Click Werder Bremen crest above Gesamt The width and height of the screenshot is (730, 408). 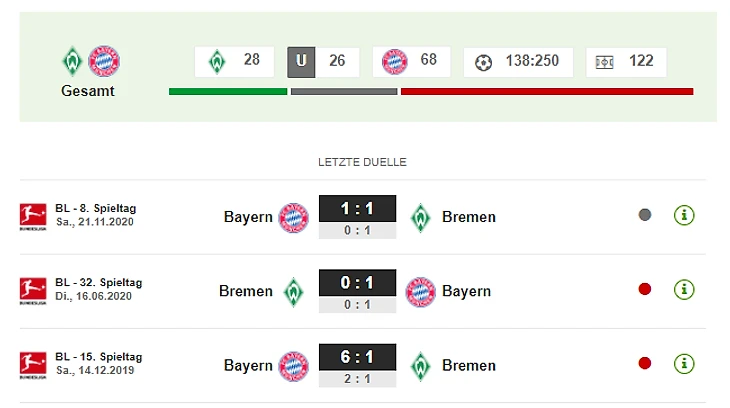tap(73, 62)
